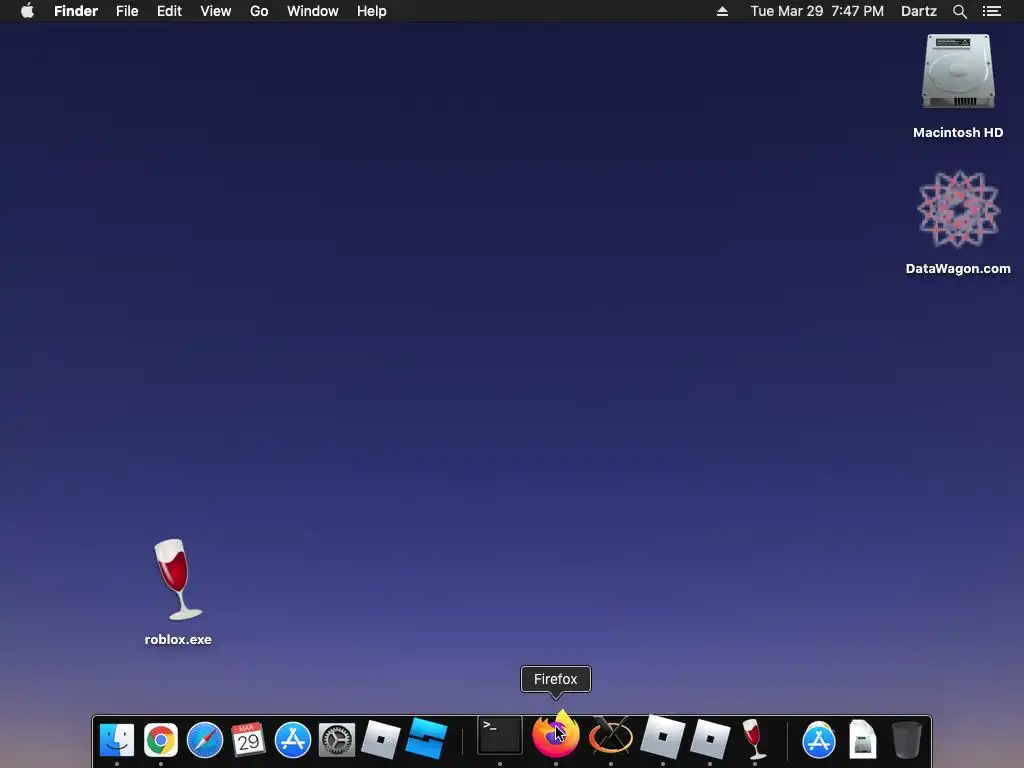Open the Go menu
This screenshot has width=1024, height=768.
click(x=259, y=11)
